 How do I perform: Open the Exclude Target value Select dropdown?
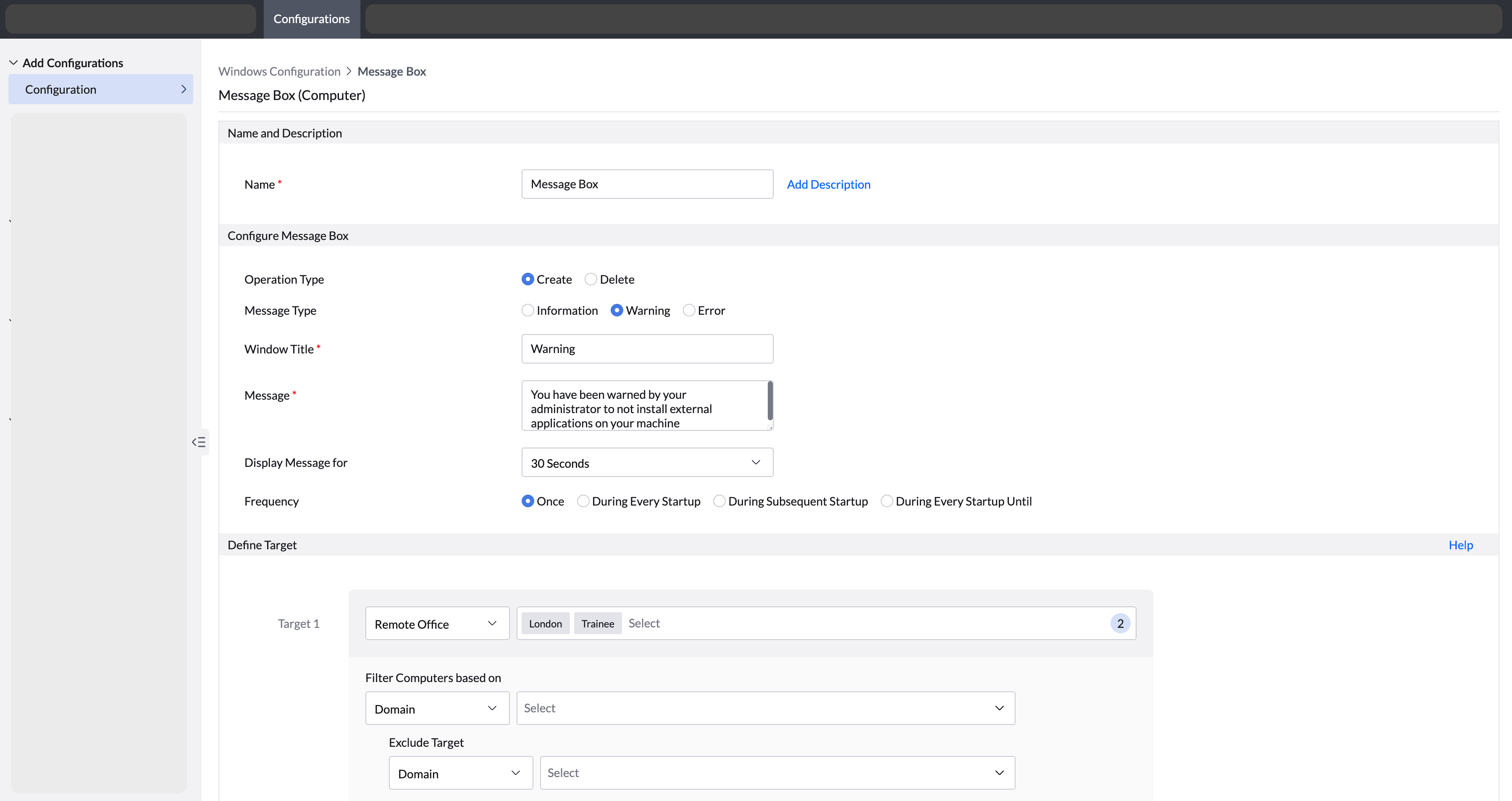777,773
